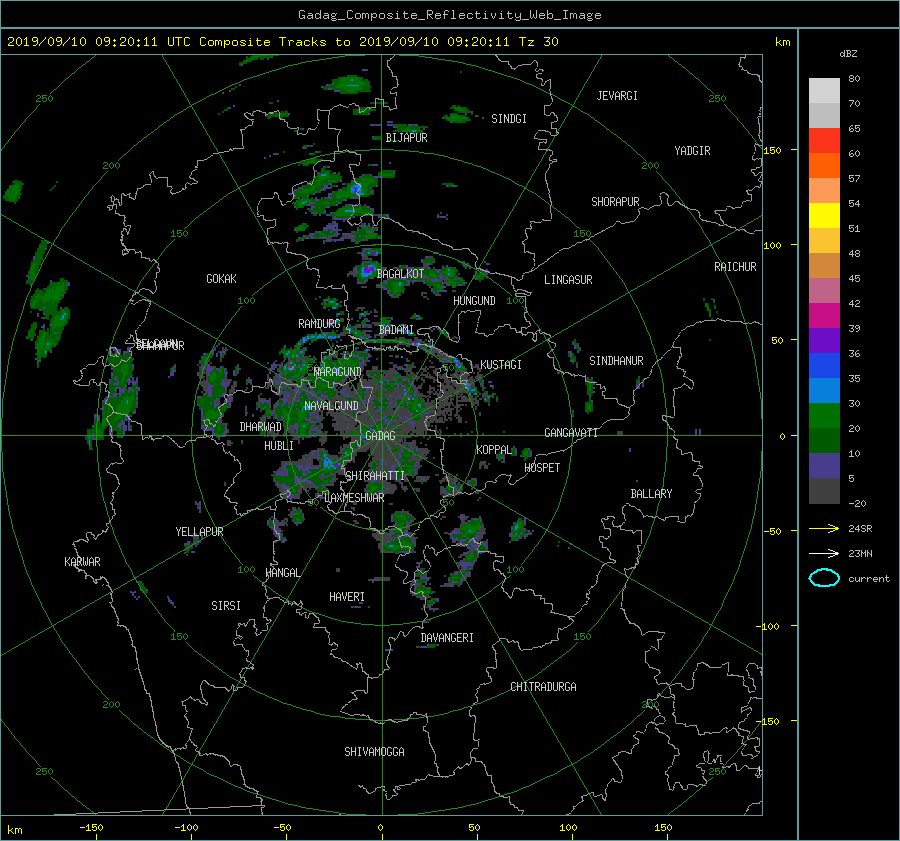The width and height of the screenshot is (900, 841).
Task: Click the cyan 'current' ellipse legend icon
Action: click(x=824, y=578)
